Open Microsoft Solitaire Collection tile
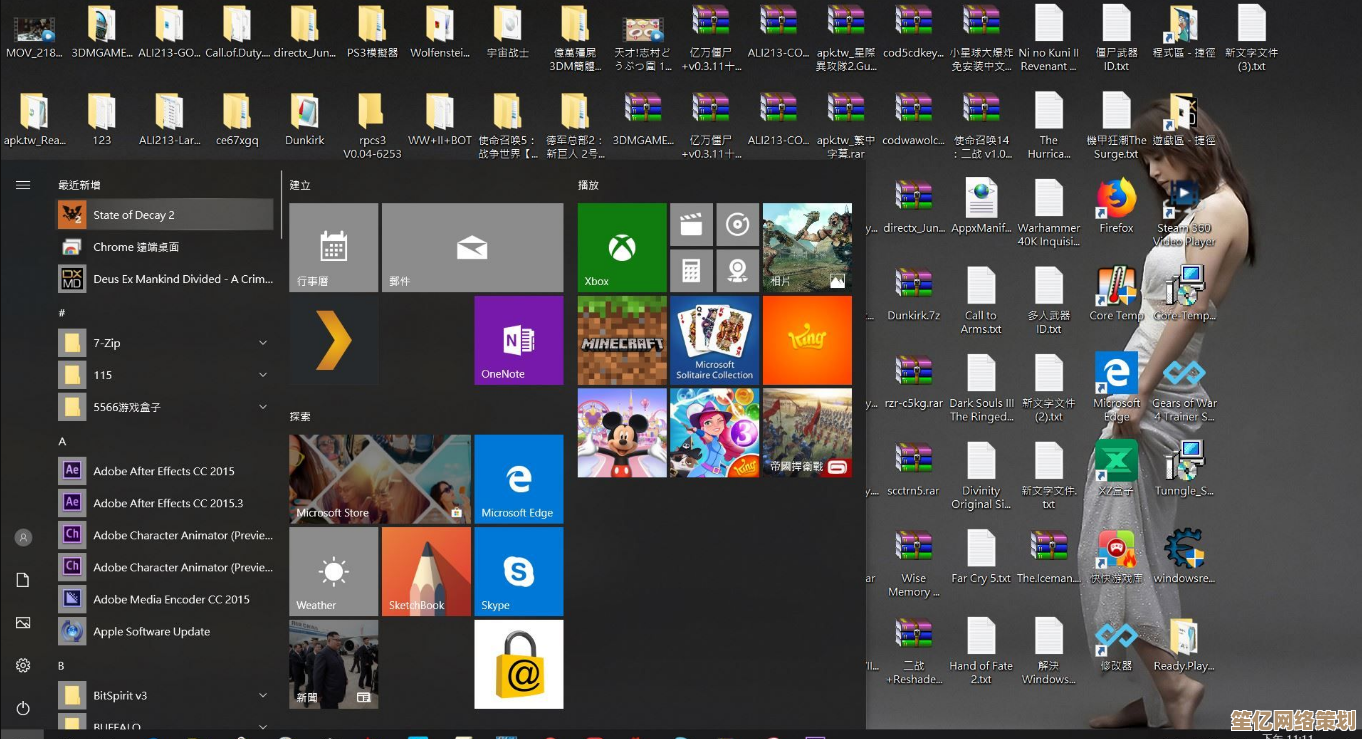The image size is (1362, 739). [714, 340]
